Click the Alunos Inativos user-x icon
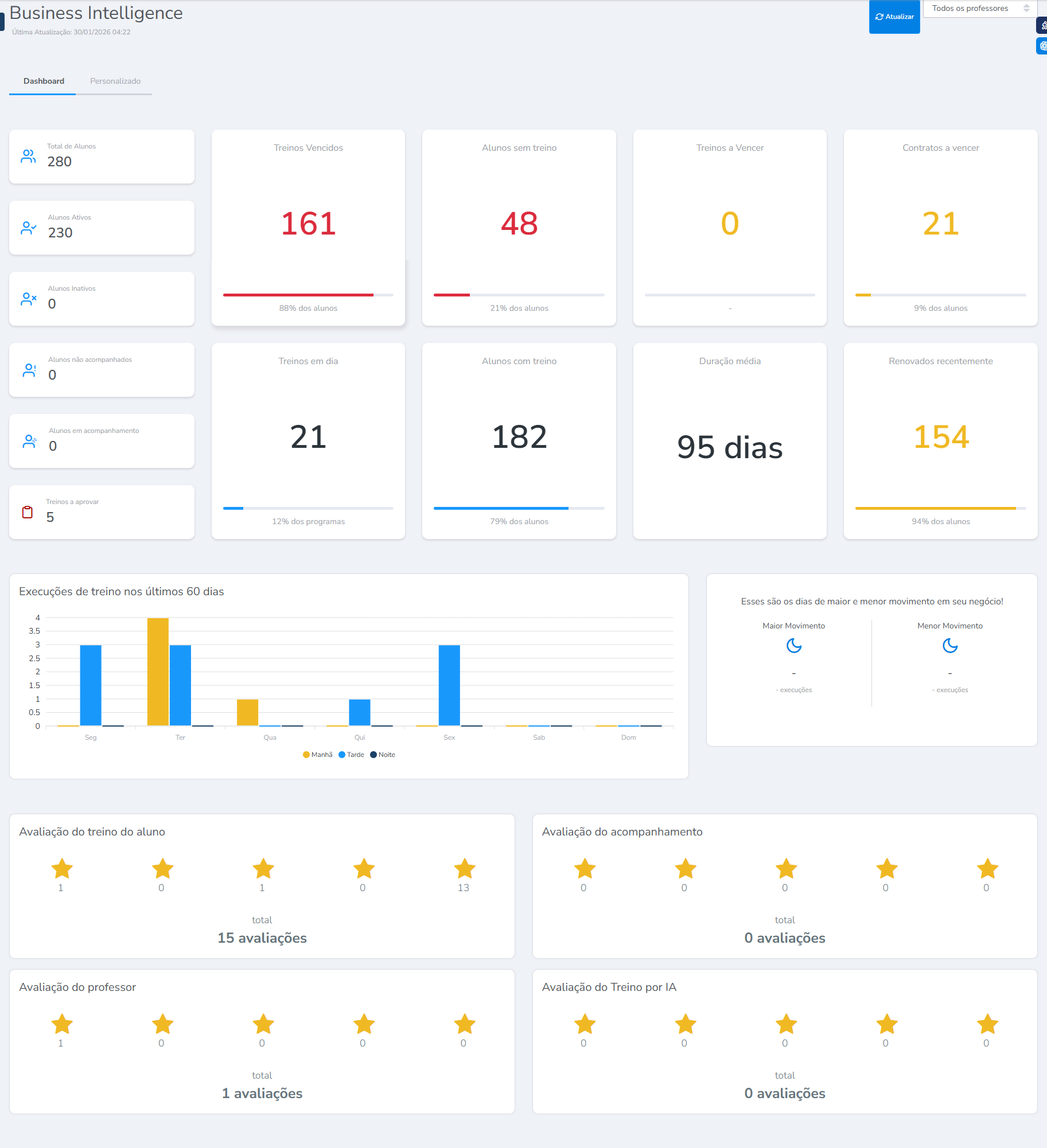The width and height of the screenshot is (1047, 1148). coord(28,299)
